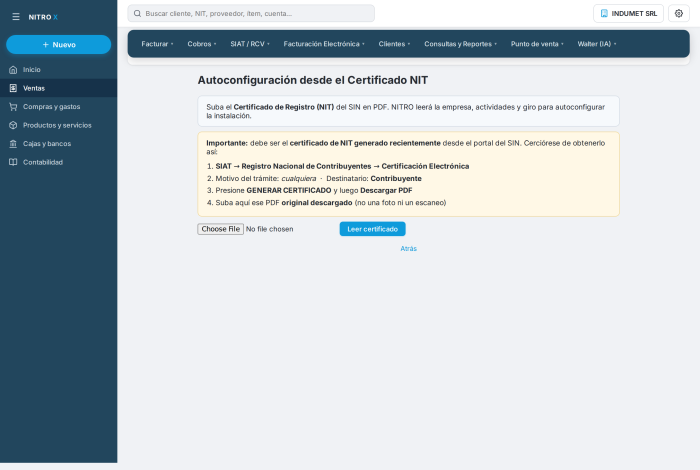
Task: Open Contabilidad section
Action: click(x=58, y=162)
